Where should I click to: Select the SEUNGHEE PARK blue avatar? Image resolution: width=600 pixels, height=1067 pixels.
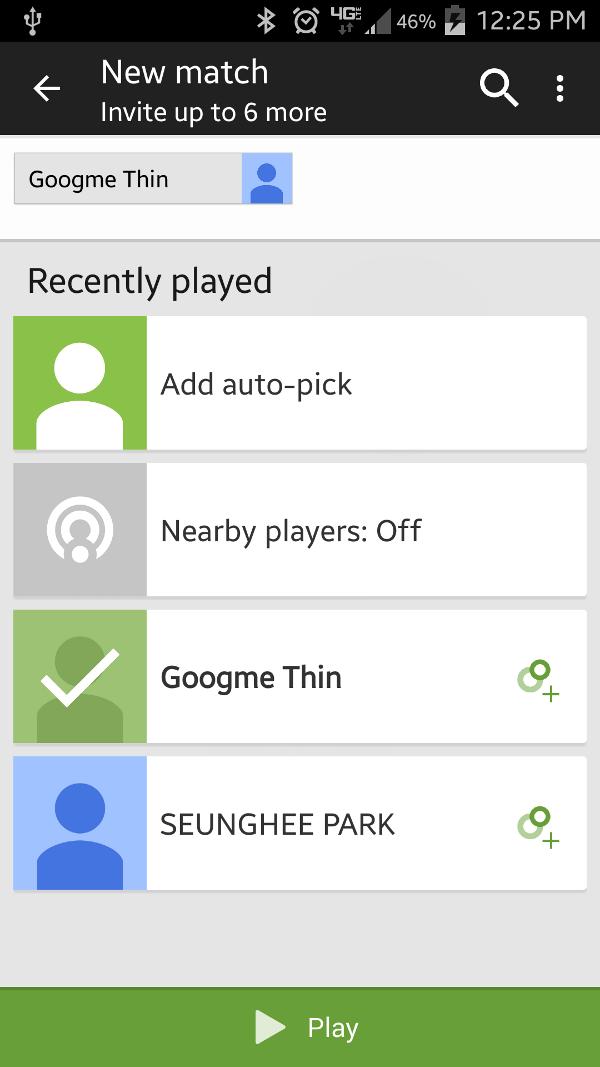[x=80, y=823]
